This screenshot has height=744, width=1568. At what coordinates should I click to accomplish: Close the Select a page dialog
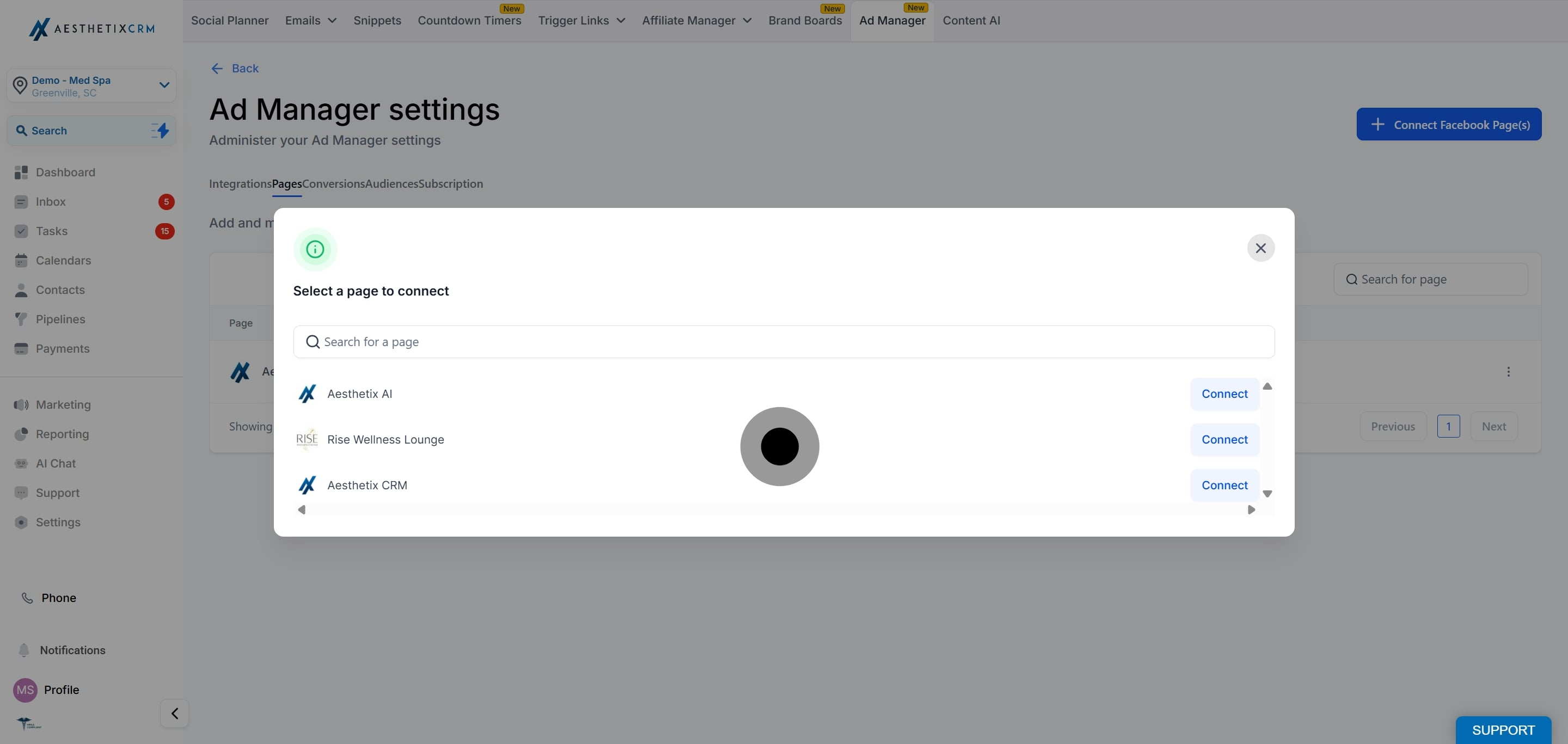tap(1260, 248)
